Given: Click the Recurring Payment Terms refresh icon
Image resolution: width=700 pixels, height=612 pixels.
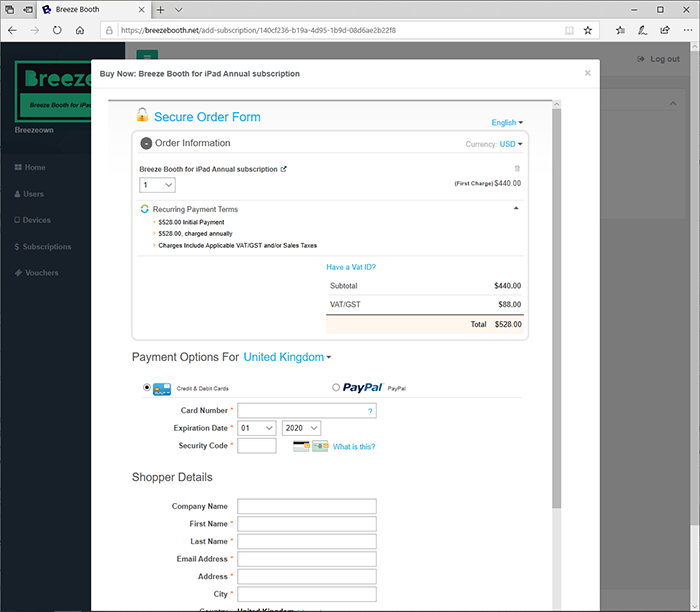Looking at the screenshot, I should (145, 209).
